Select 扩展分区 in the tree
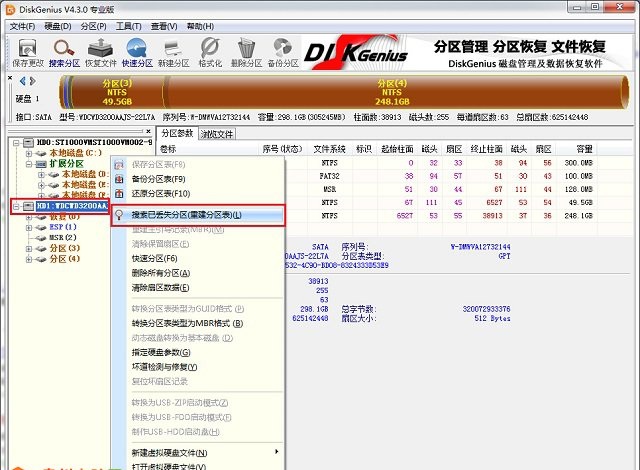 [66, 164]
